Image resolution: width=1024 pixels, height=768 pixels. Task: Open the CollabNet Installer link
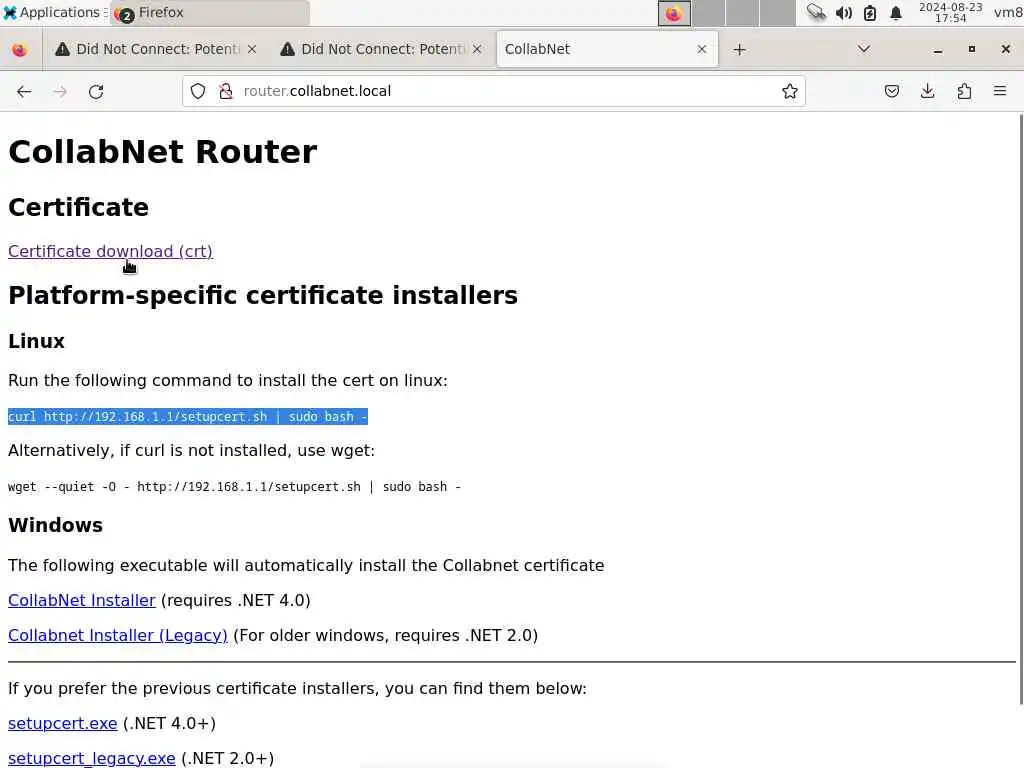[82, 600]
